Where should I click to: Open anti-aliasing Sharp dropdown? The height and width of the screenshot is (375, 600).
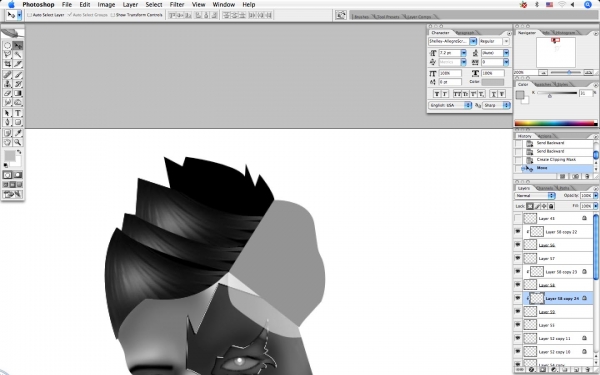pyautogui.click(x=496, y=105)
